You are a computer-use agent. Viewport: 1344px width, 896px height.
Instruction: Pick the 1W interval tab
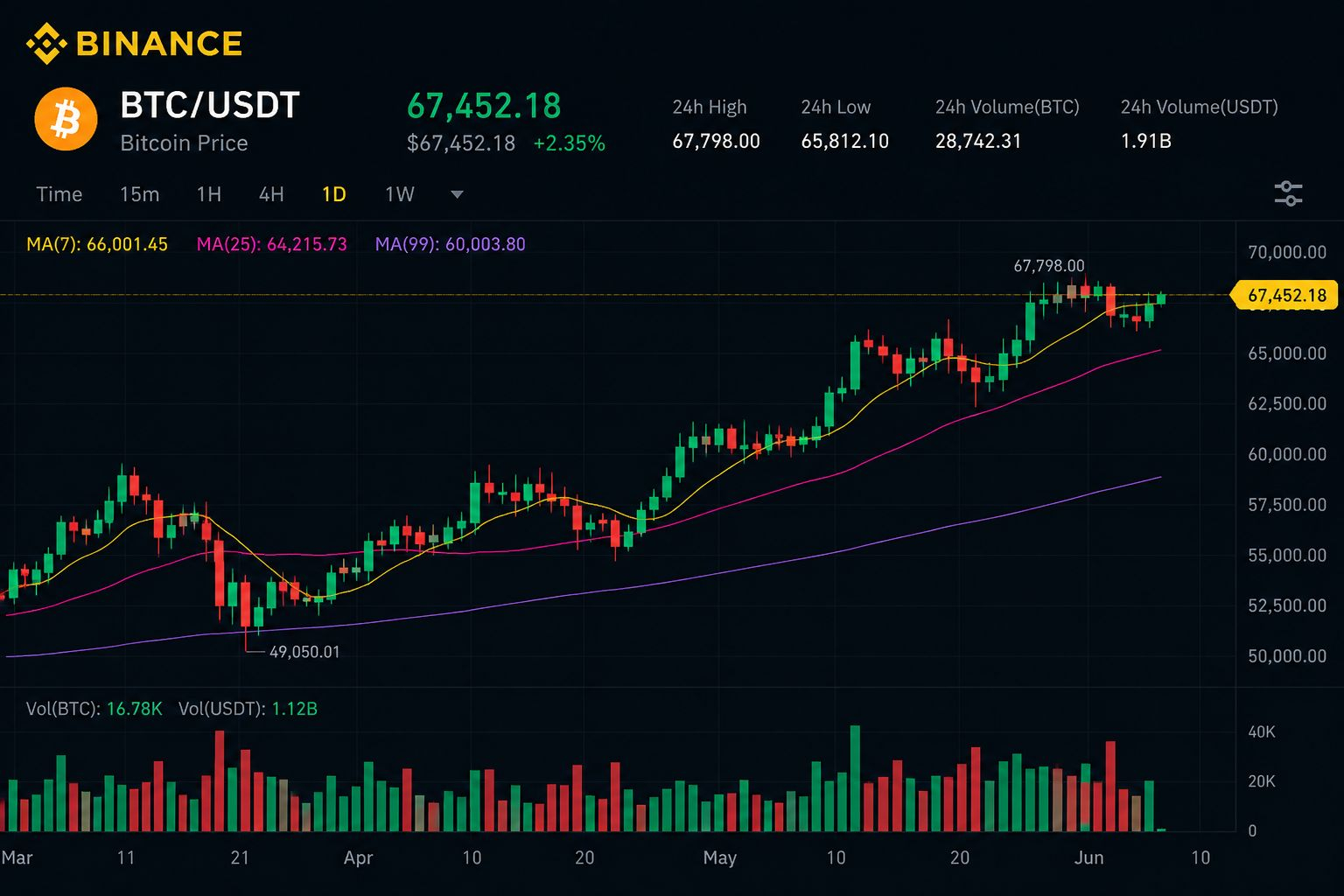[400, 194]
